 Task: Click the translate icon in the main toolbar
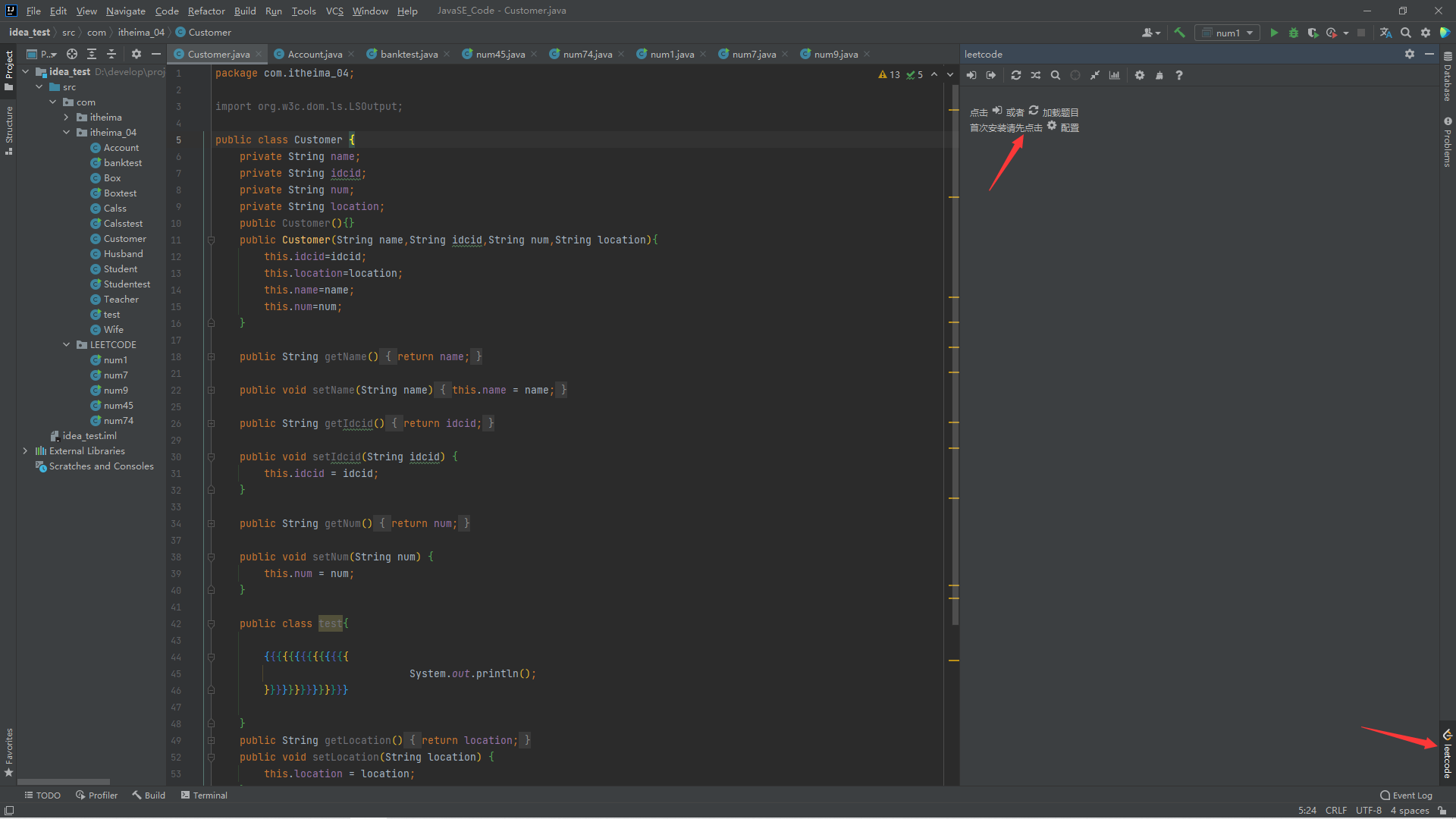1385,33
